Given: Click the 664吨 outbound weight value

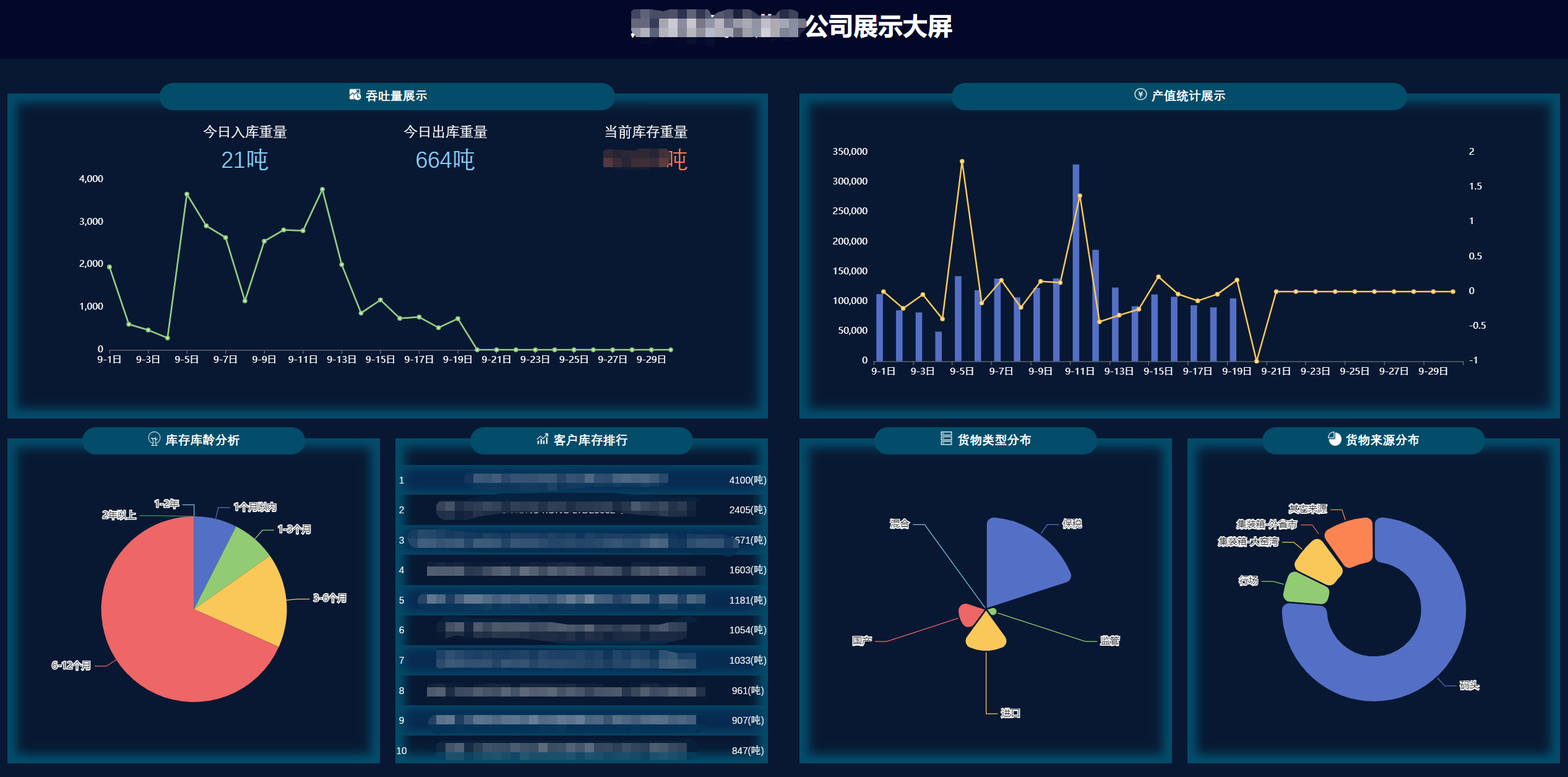Looking at the screenshot, I should click(x=445, y=160).
